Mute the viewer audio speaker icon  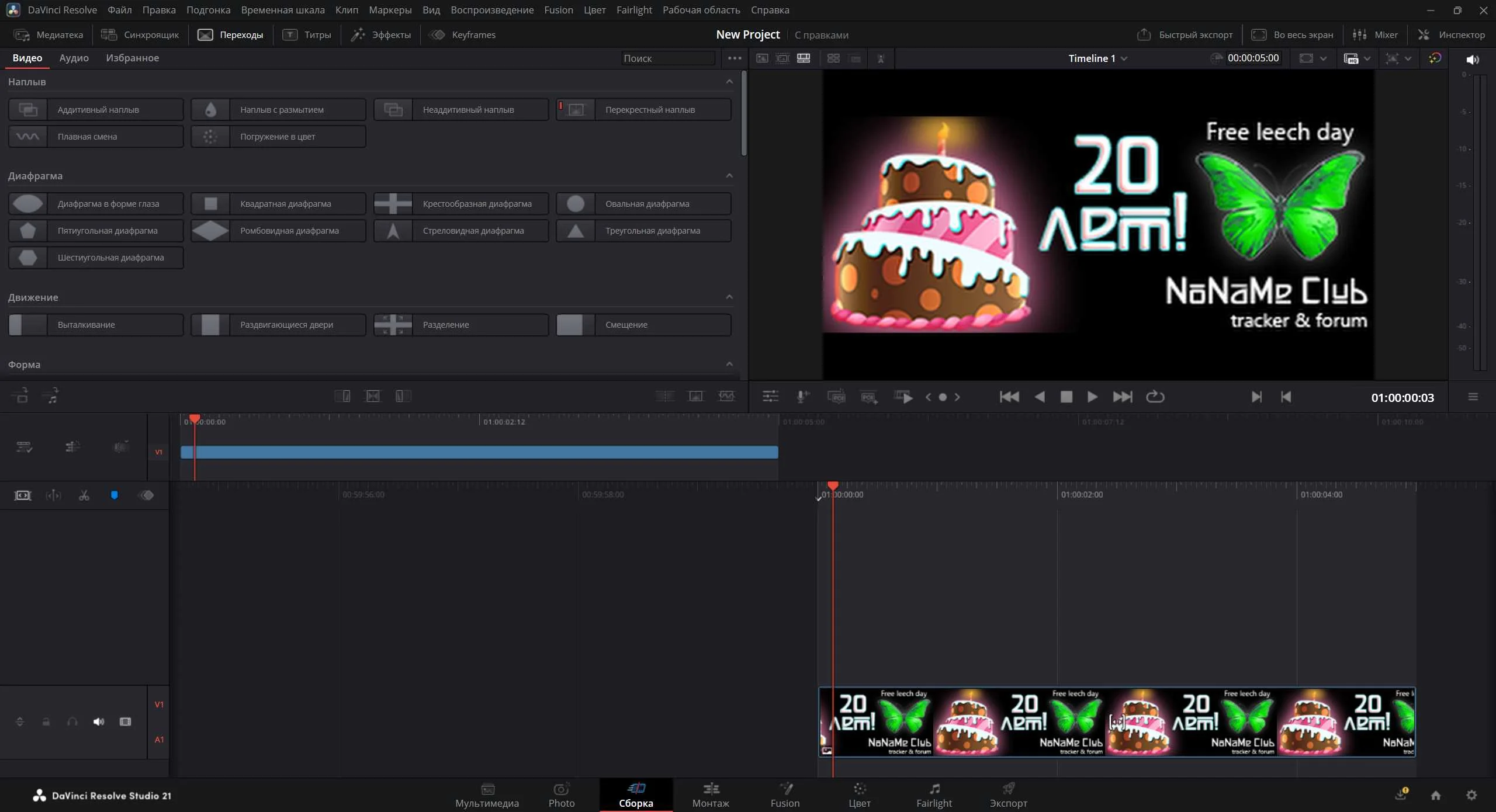[x=1472, y=60]
